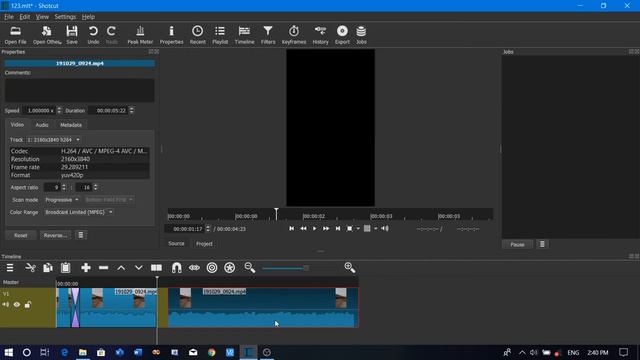
Task: Switch to the Audio properties tab
Action: click(x=42, y=125)
